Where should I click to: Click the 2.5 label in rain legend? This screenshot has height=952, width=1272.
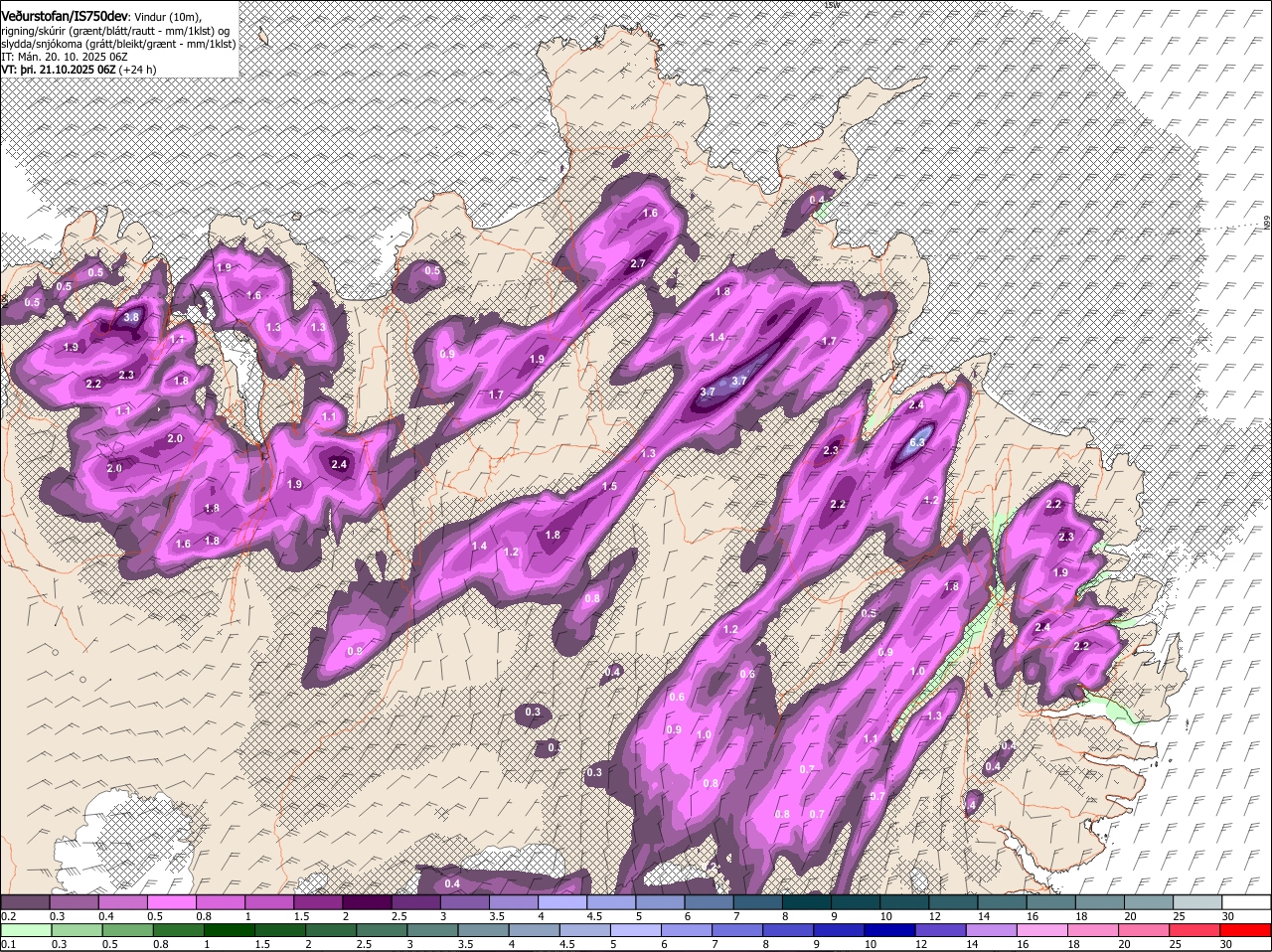(364, 944)
